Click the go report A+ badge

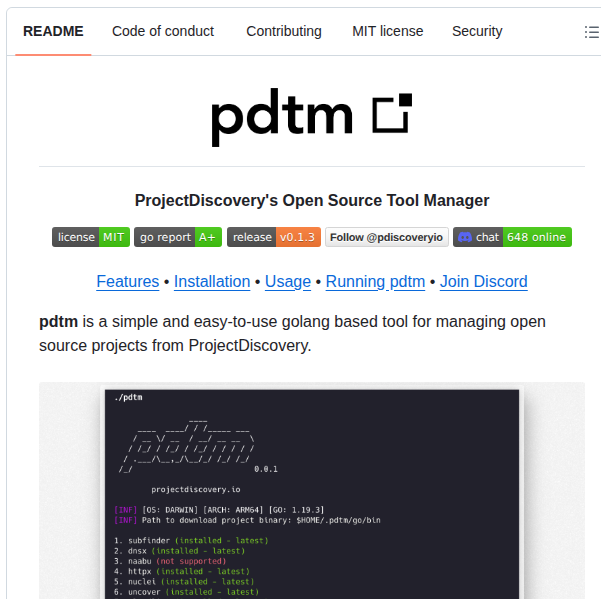click(178, 237)
